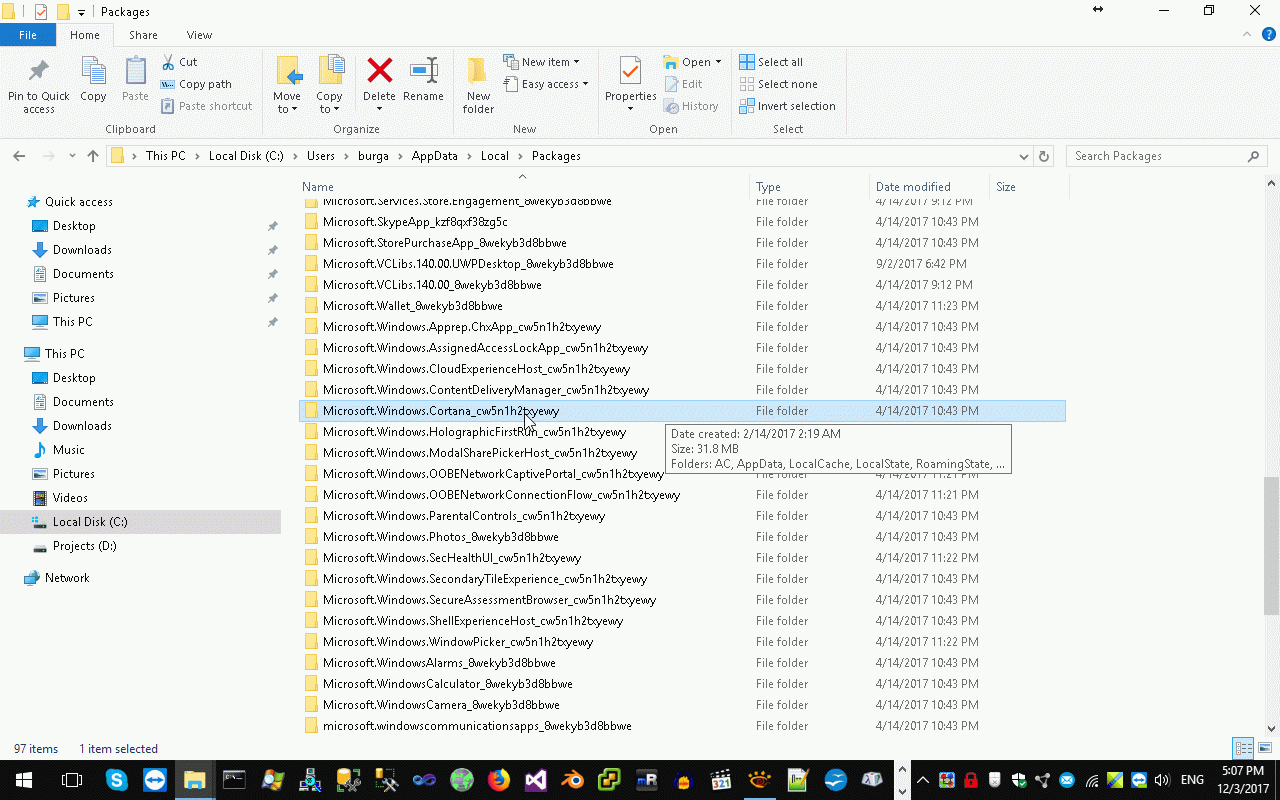
Task: Cut the selected folder with the ribbon Cut button
Action: (x=180, y=62)
